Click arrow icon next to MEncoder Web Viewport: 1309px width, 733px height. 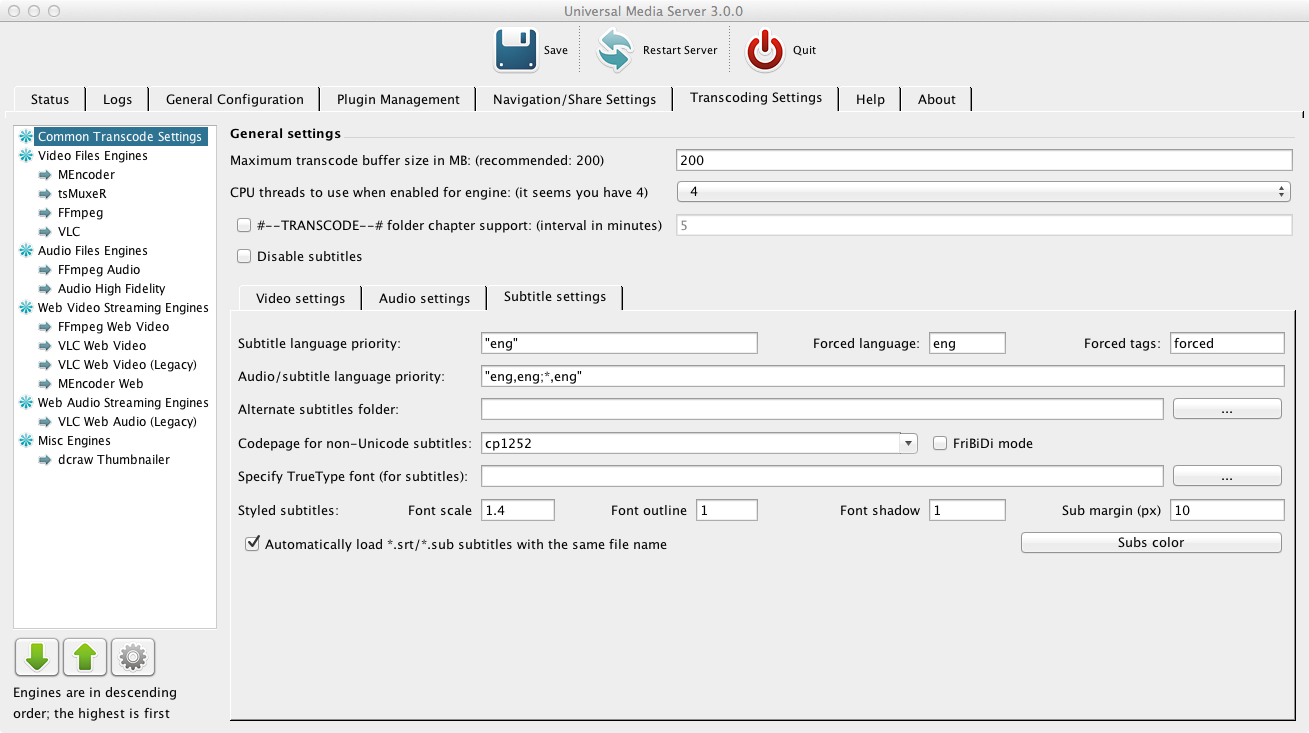(x=45, y=384)
